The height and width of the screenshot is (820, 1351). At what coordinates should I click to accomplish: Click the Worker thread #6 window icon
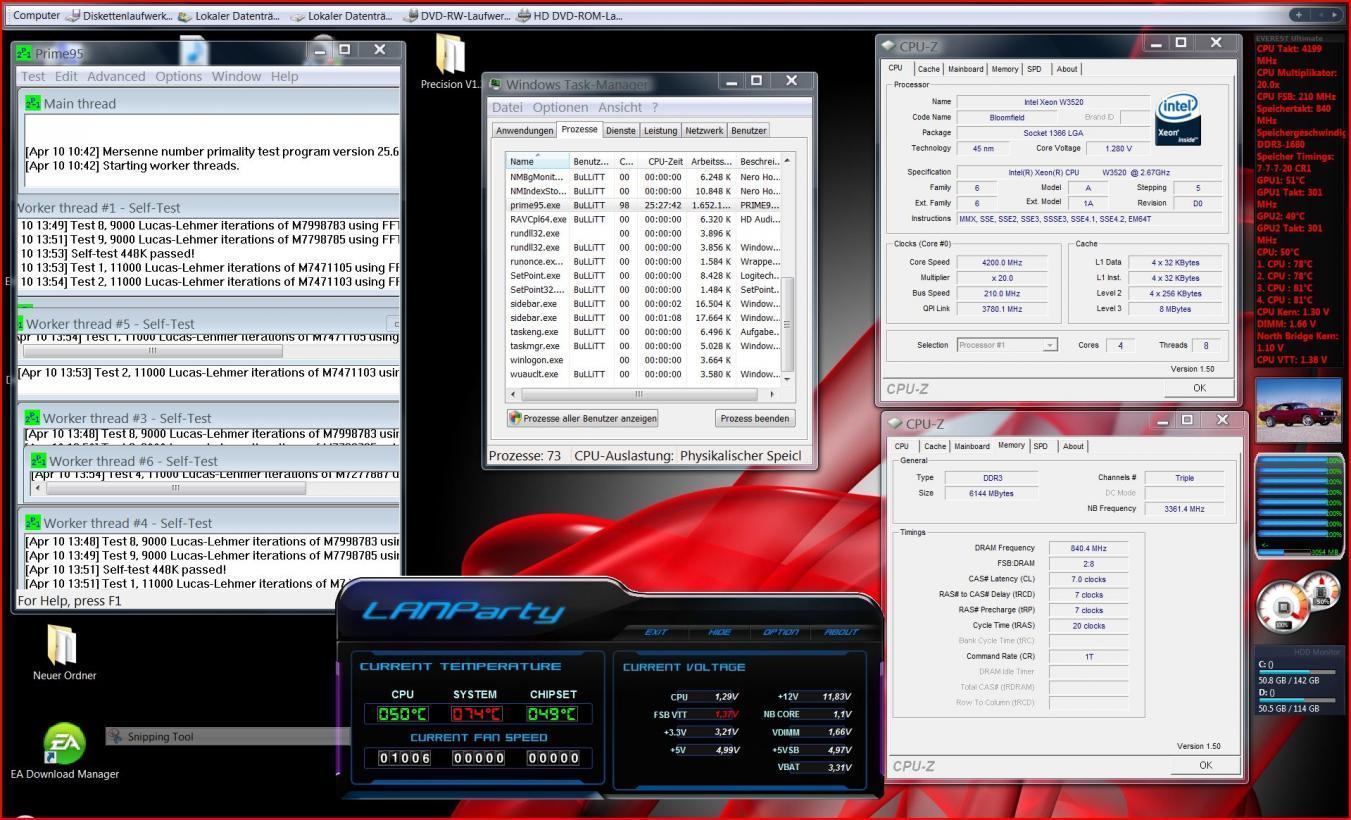tap(39, 461)
